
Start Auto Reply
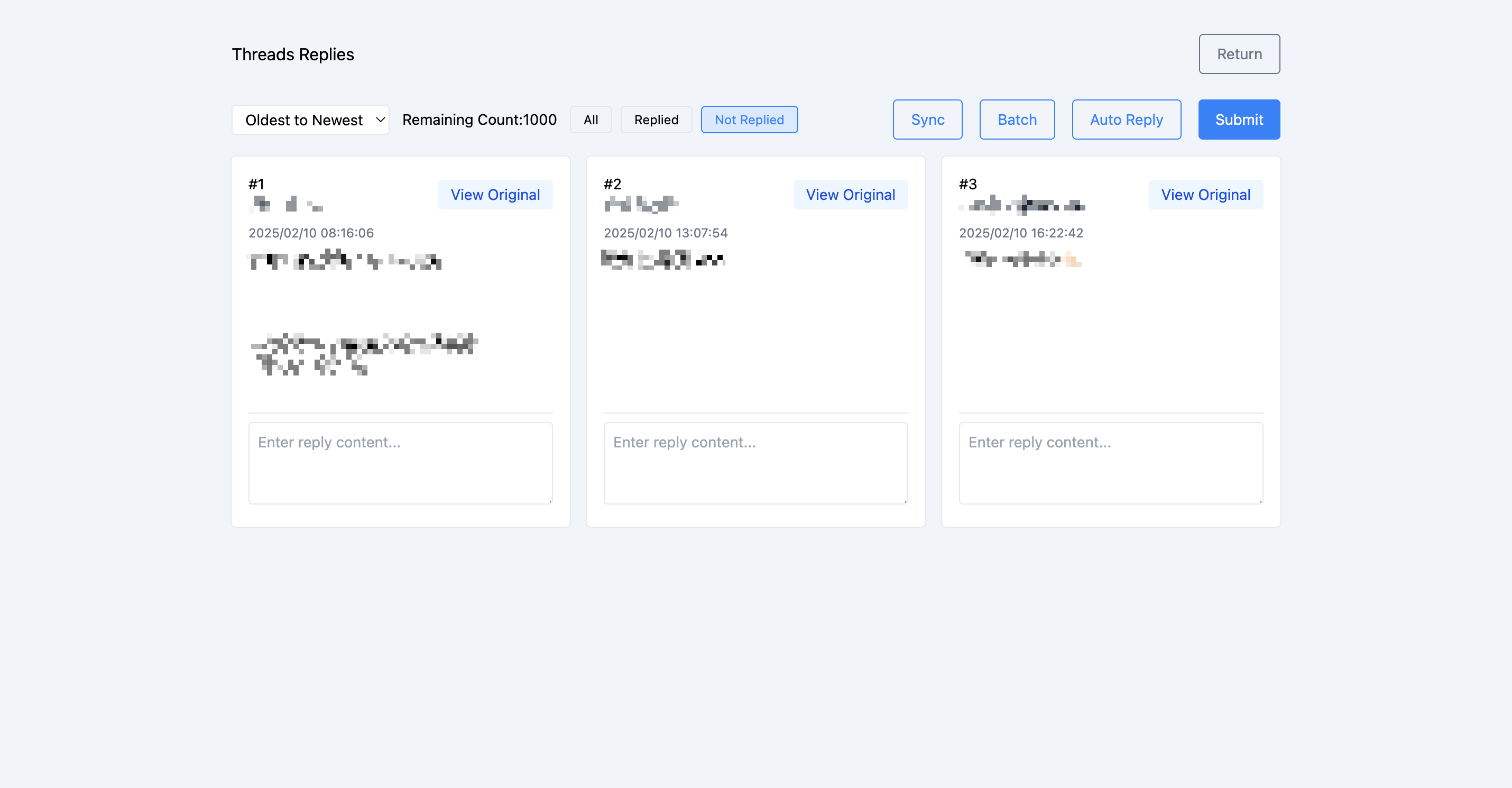click(x=1127, y=120)
